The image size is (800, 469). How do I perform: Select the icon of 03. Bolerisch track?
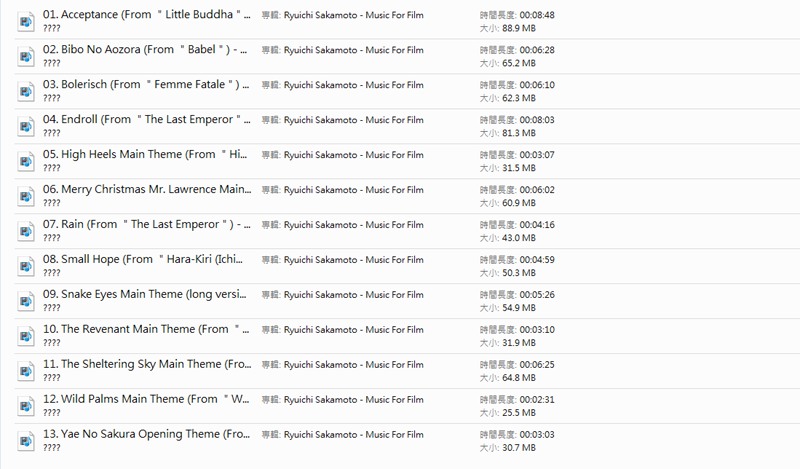tap(26, 92)
